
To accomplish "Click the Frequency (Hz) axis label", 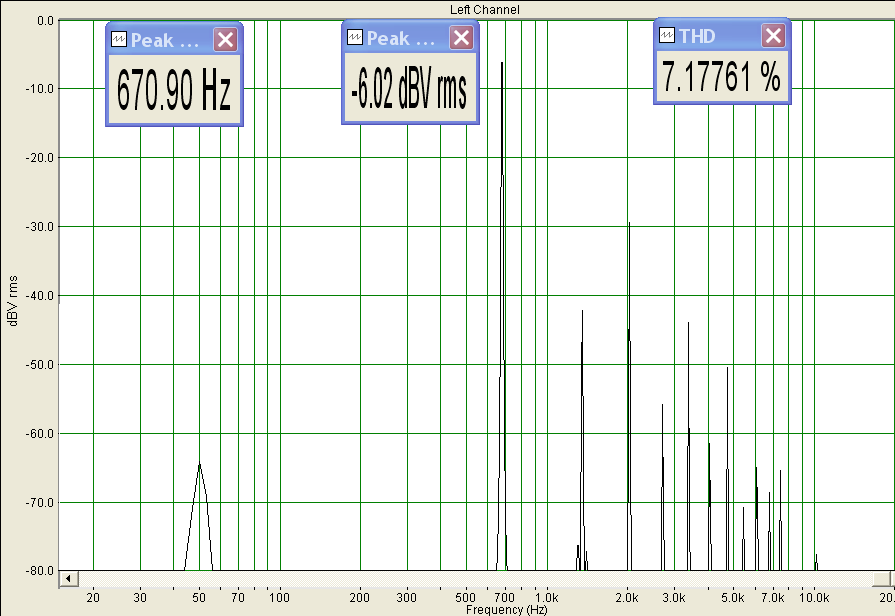I will point(506,610).
